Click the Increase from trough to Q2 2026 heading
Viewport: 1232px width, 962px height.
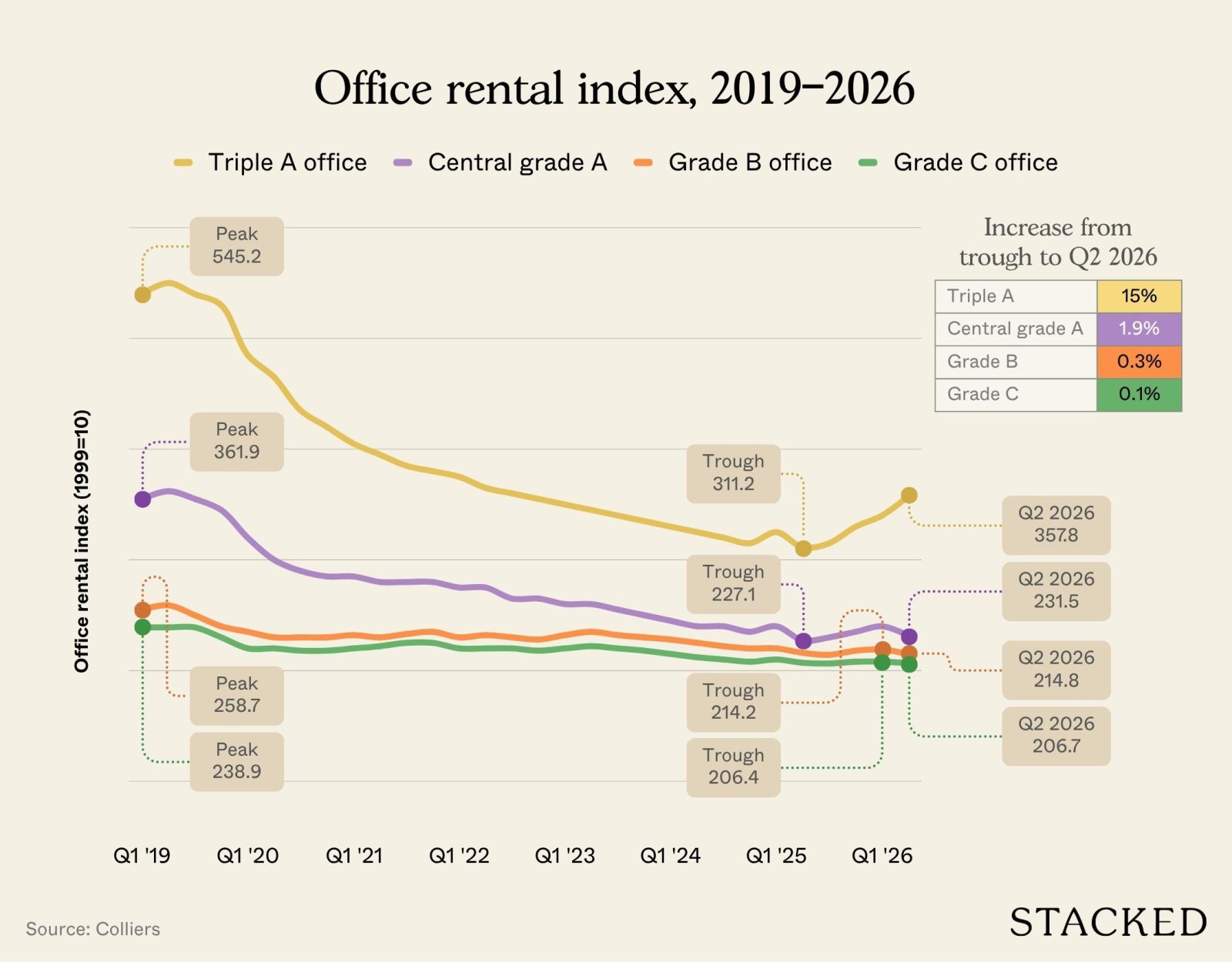point(1058,242)
